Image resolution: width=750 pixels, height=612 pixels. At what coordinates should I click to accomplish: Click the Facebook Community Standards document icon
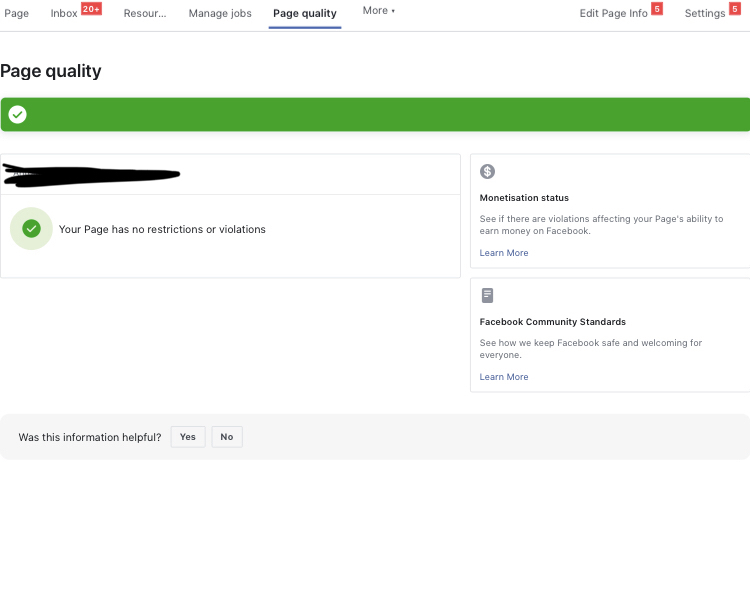487,295
